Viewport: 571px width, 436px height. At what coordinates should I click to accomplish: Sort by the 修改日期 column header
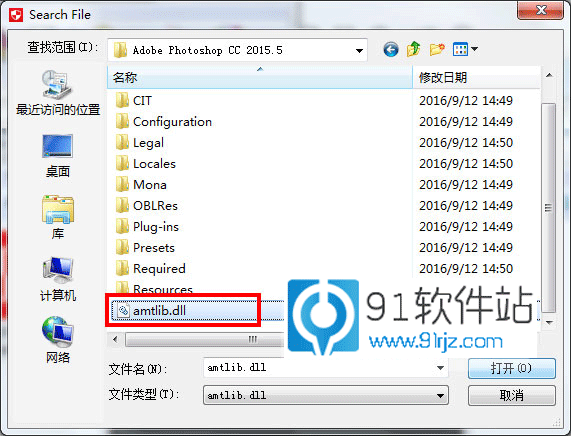476,77
